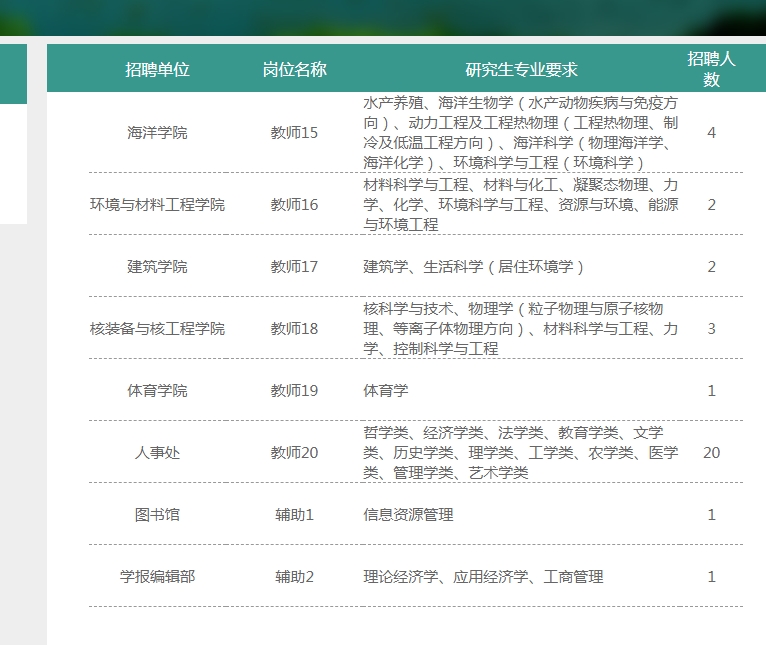Select the 教师17 position cell
766x645 pixels.
pyautogui.click(x=294, y=266)
